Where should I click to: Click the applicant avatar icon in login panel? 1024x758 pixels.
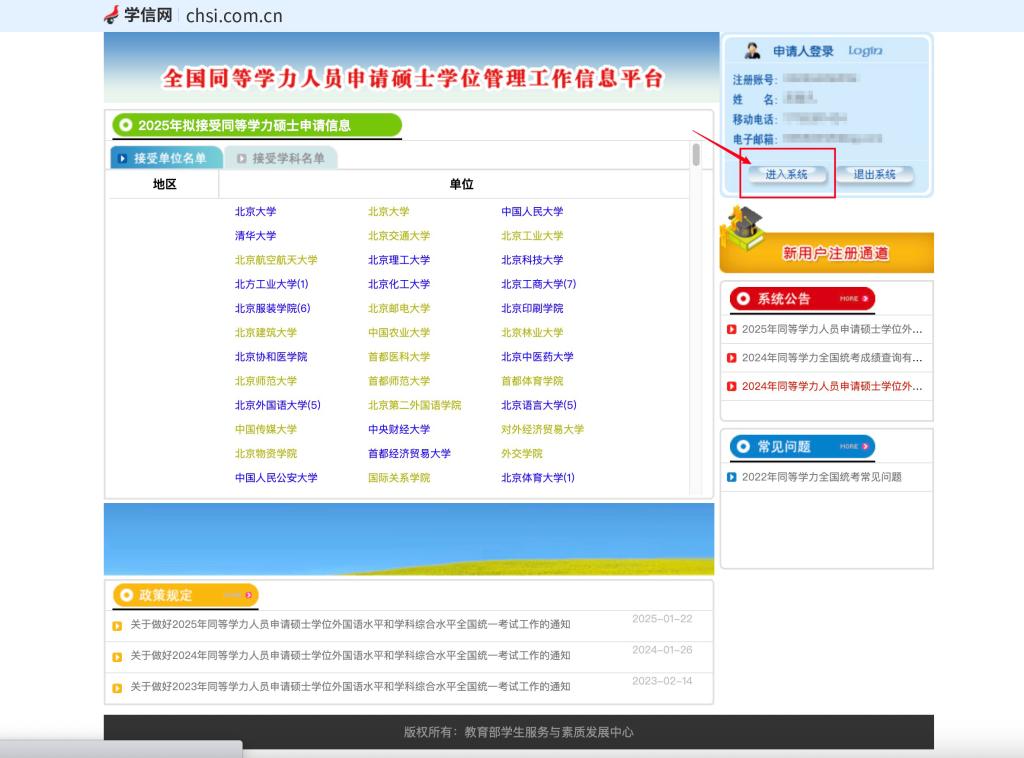(x=752, y=51)
